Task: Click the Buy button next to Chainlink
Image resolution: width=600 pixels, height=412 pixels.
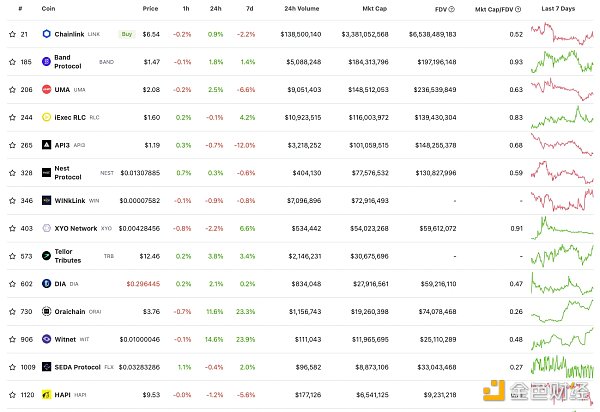Action: click(x=126, y=33)
